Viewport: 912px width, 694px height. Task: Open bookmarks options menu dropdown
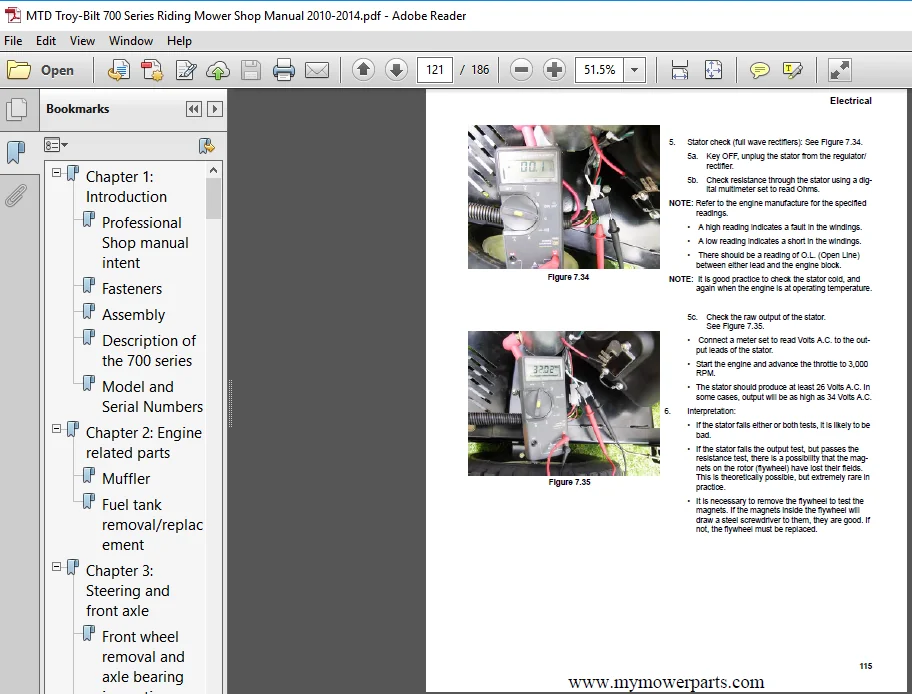(x=56, y=144)
